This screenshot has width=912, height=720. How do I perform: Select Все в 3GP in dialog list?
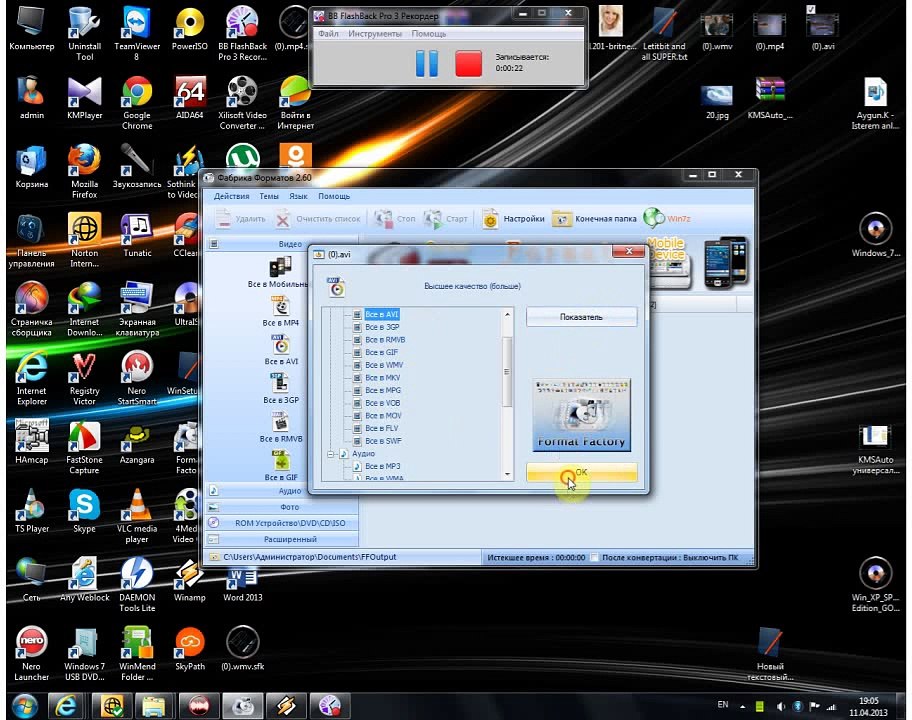[382, 327]
